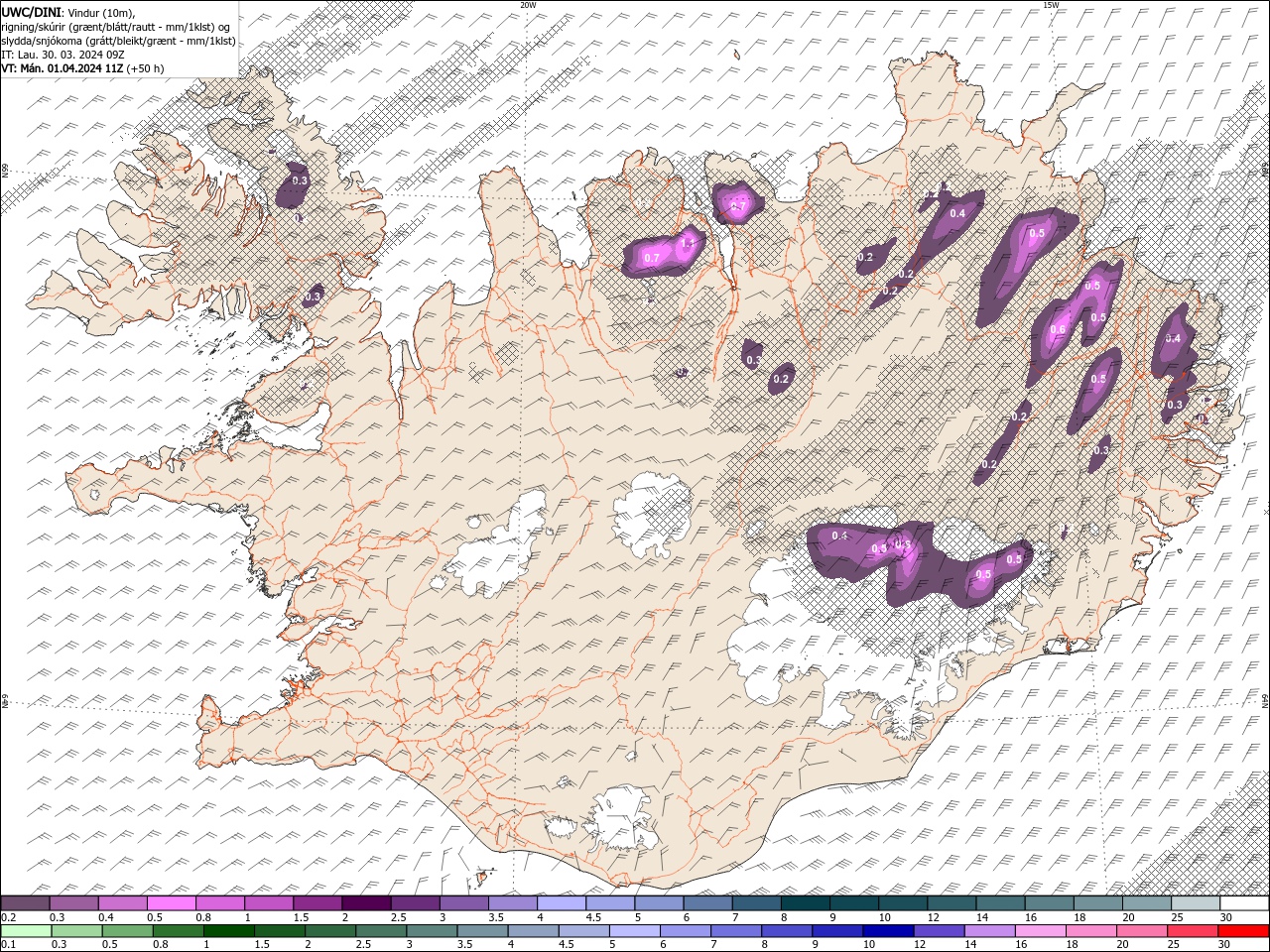
Task: Pick the 0.4–0.5 orchid swatch in top legend row
Action: point(123,903)
